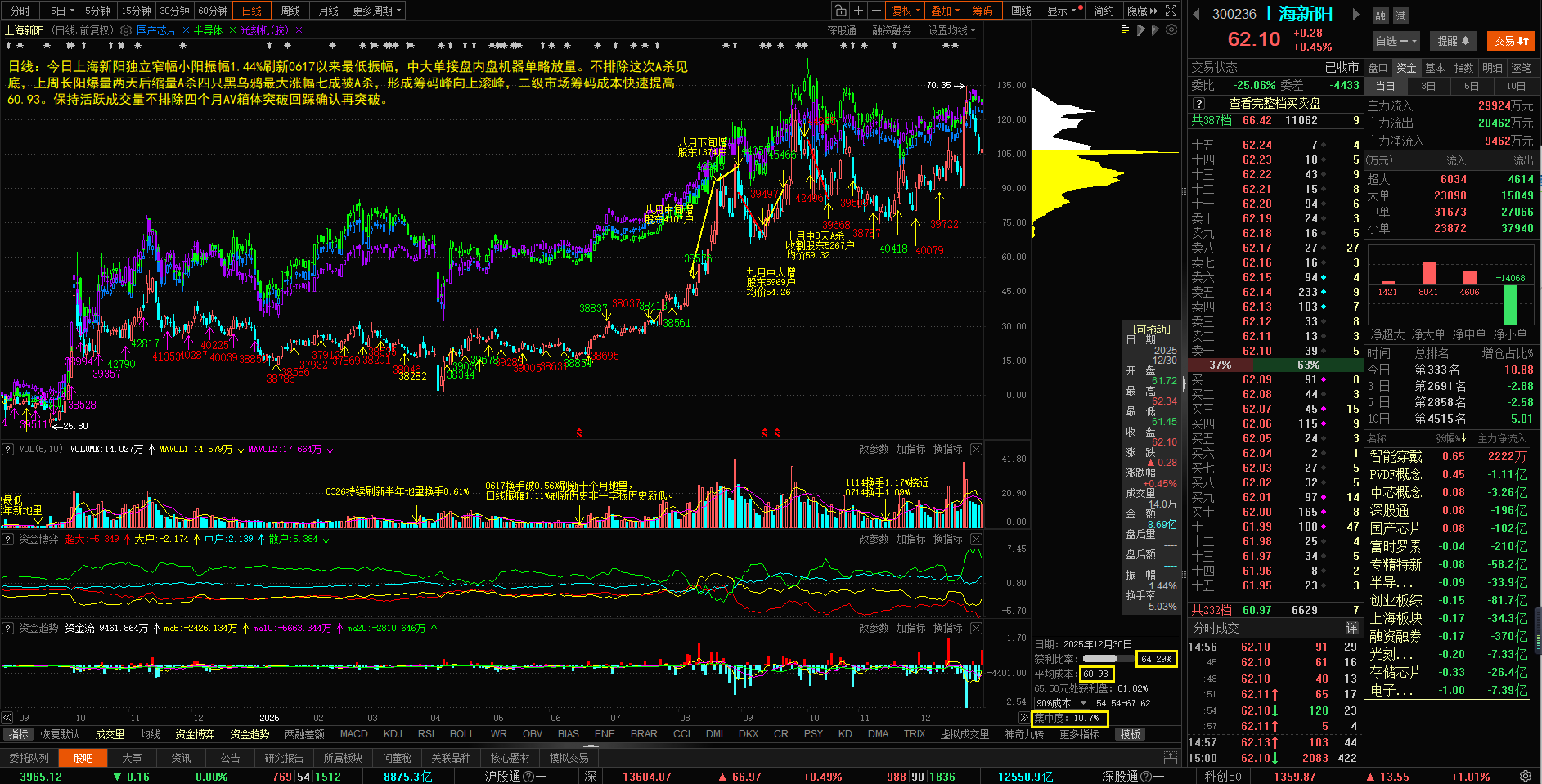
Task: Zoom out the chart with the minus icon
Action: point(876,11)
